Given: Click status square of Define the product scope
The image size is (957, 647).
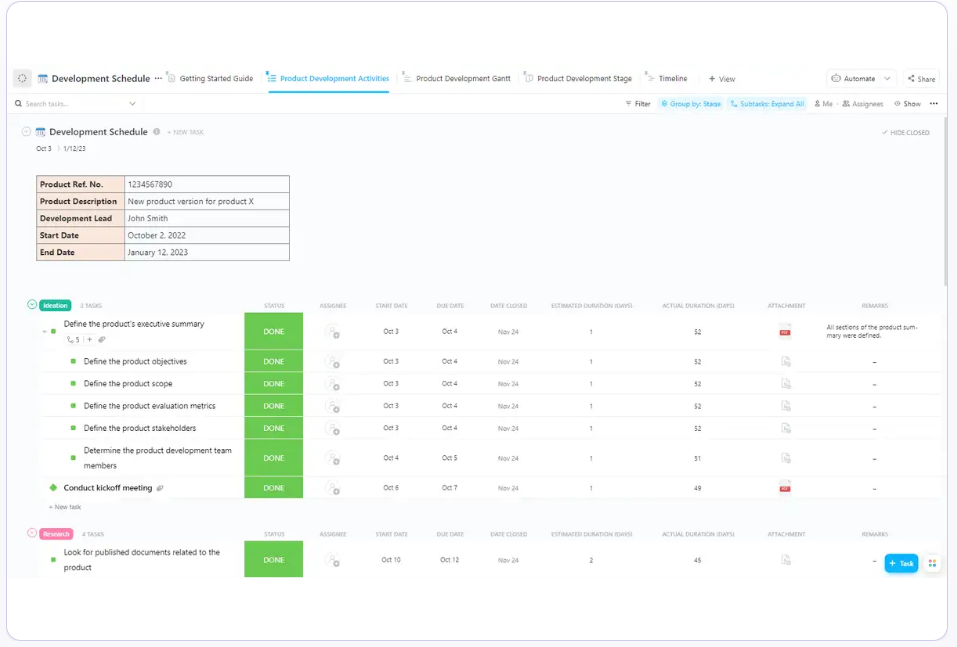Looking at the screenshot, I should tap(73, 383).
